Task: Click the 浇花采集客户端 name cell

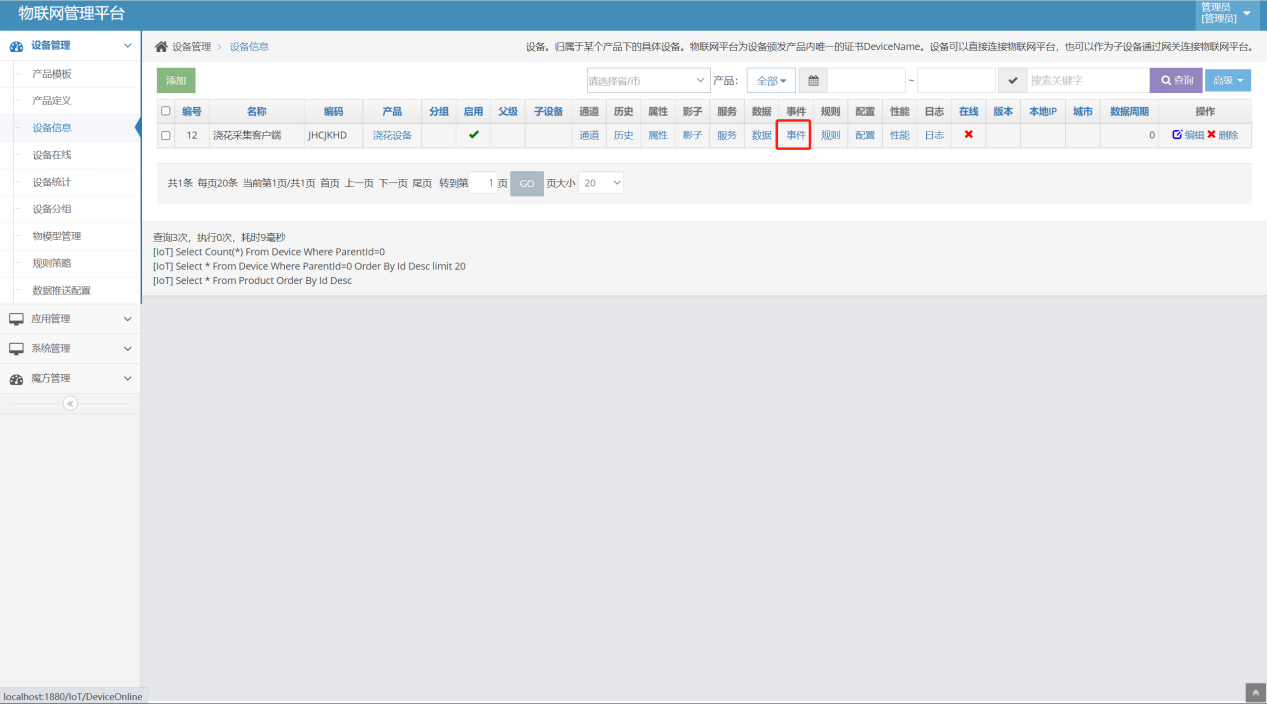Action: click(x=247, y=135)
